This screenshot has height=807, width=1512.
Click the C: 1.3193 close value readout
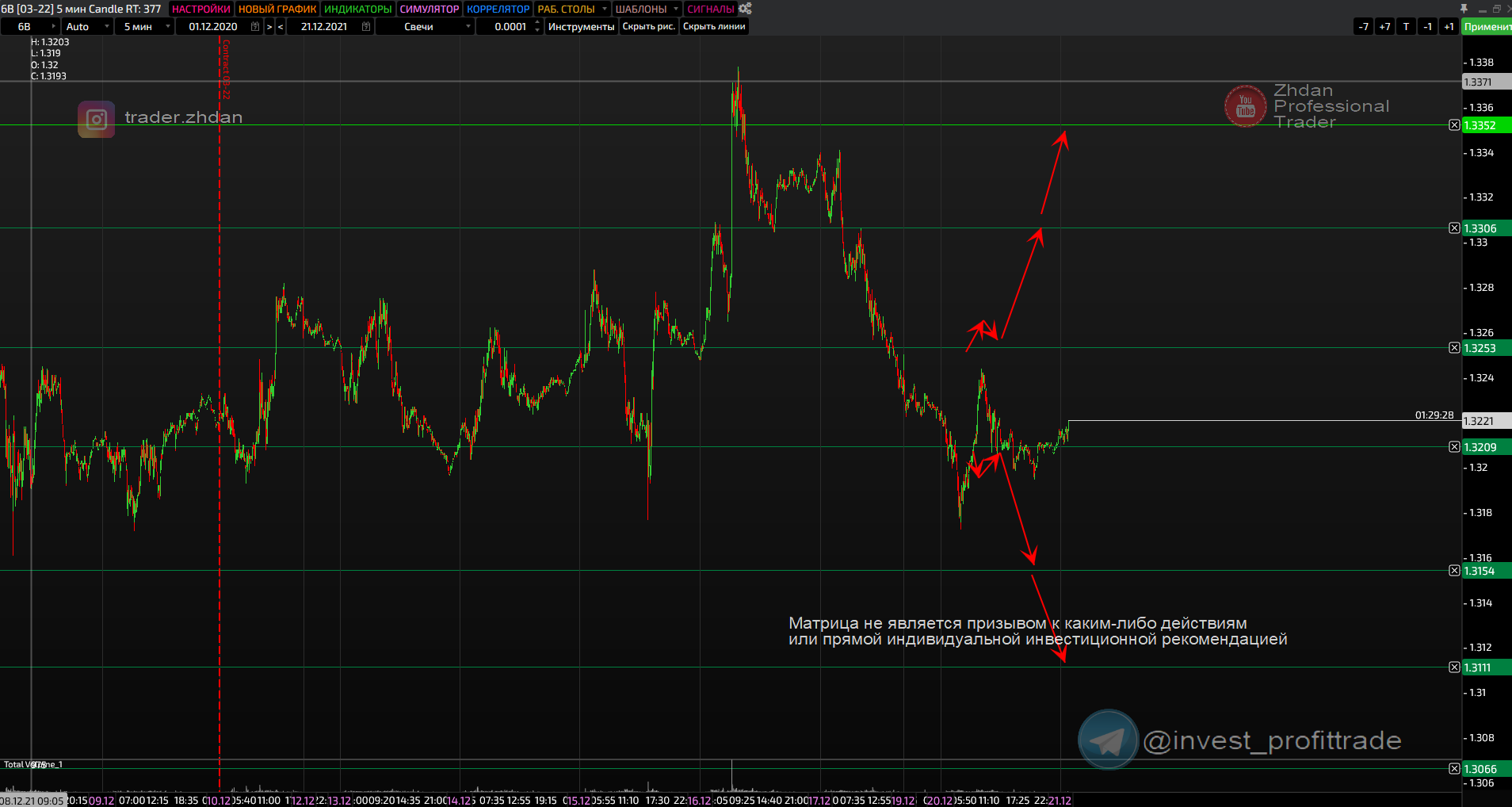48,76
